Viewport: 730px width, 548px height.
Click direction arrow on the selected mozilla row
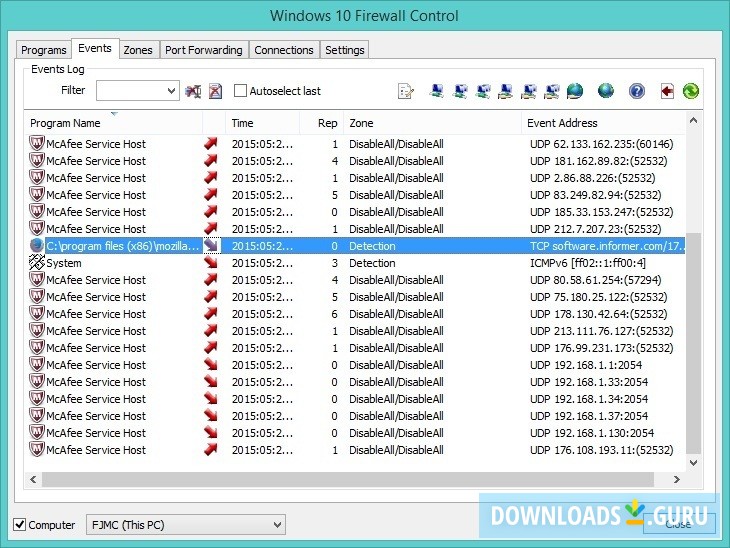click(211, 245)
